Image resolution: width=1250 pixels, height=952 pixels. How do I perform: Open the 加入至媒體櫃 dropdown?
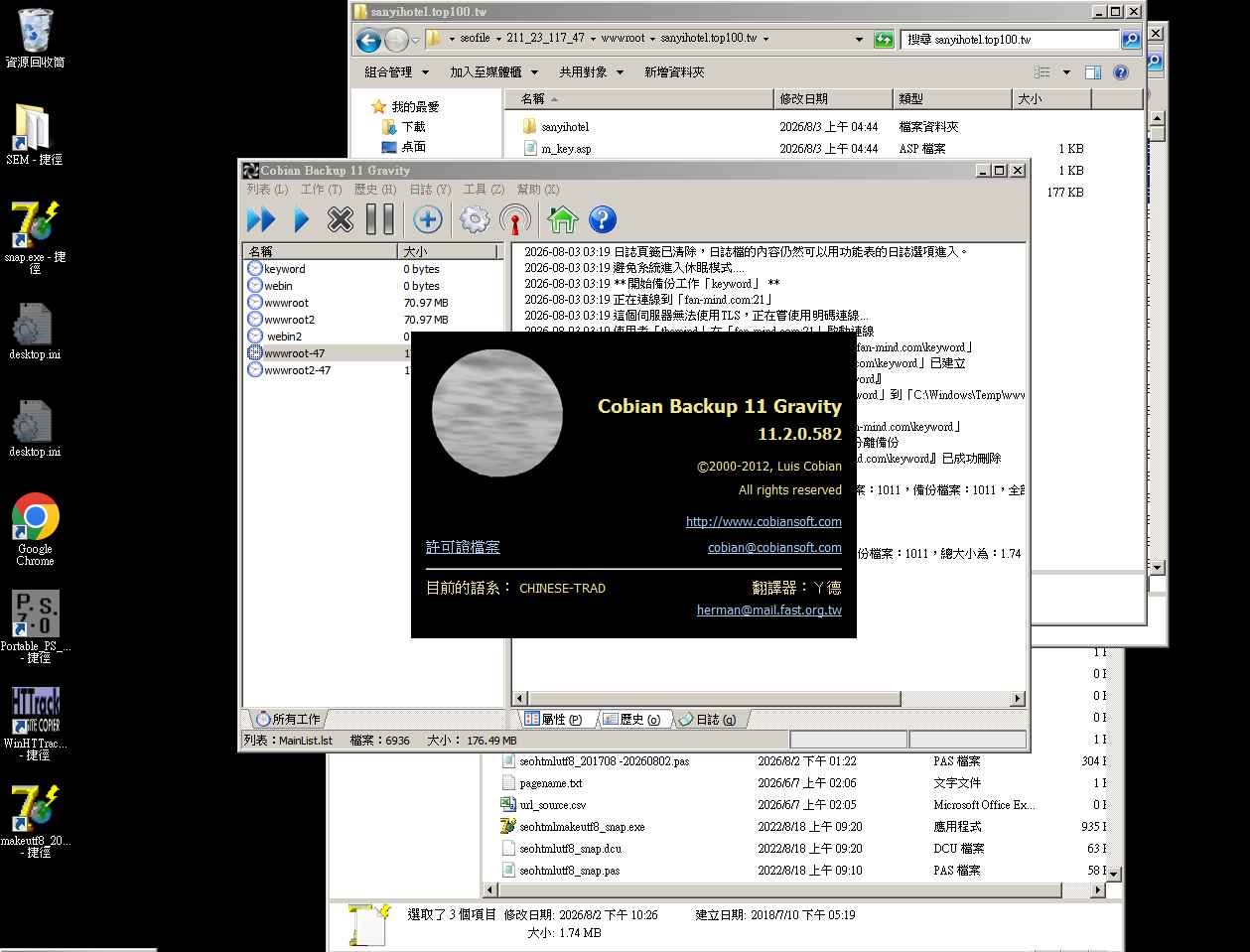pyautogui.click(x=493, y=71)
